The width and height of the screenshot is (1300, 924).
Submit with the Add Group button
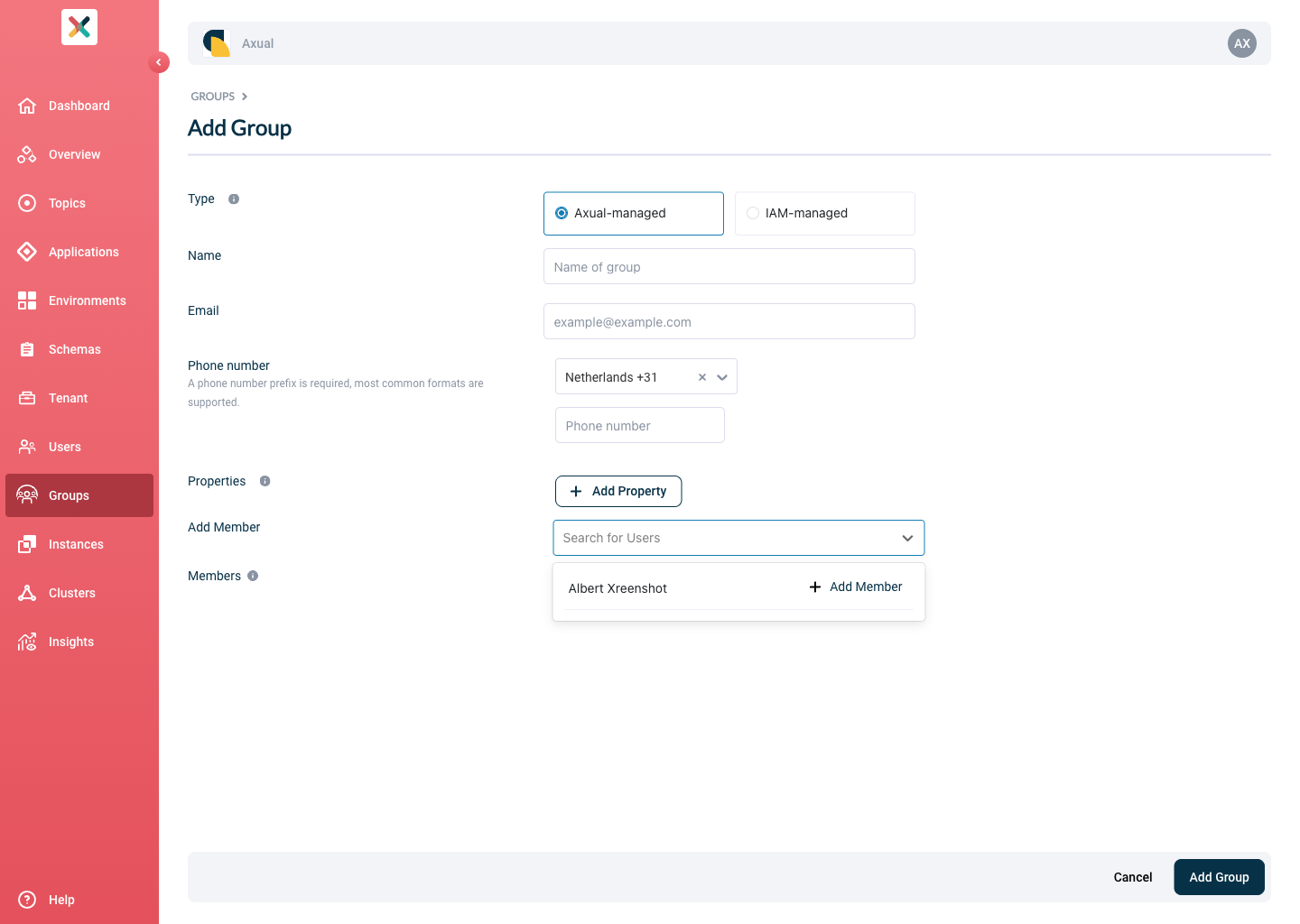click(1219, 877)
